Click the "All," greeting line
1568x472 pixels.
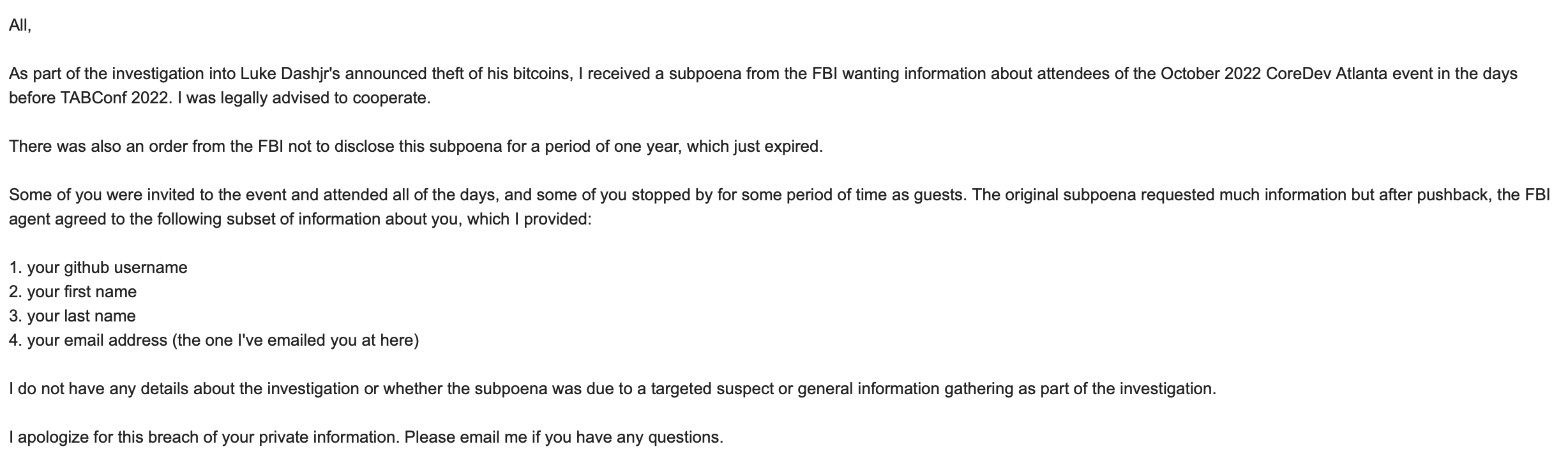click(x=20, y=26)
